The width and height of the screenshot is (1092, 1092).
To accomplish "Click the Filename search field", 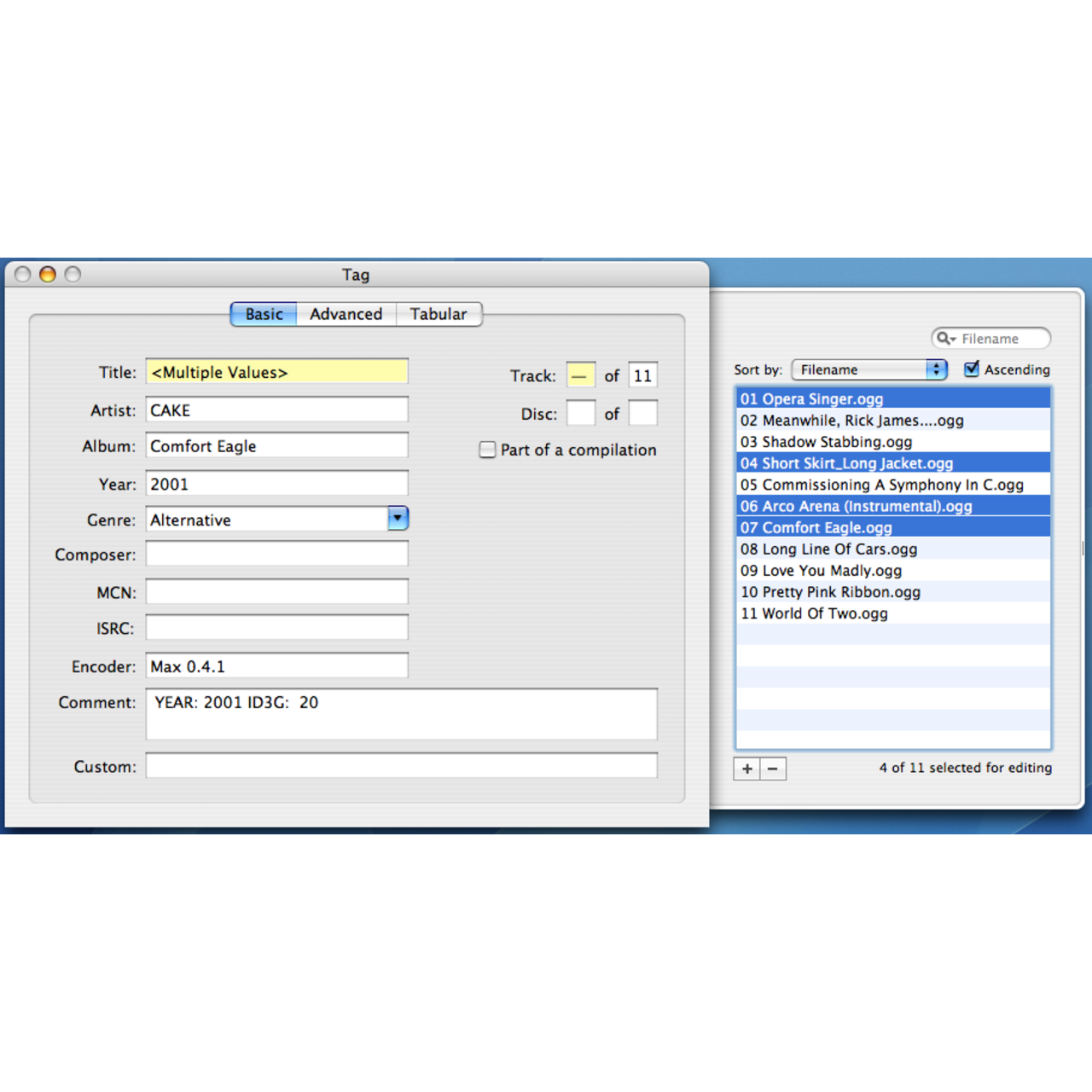I will coord(1000,339).
